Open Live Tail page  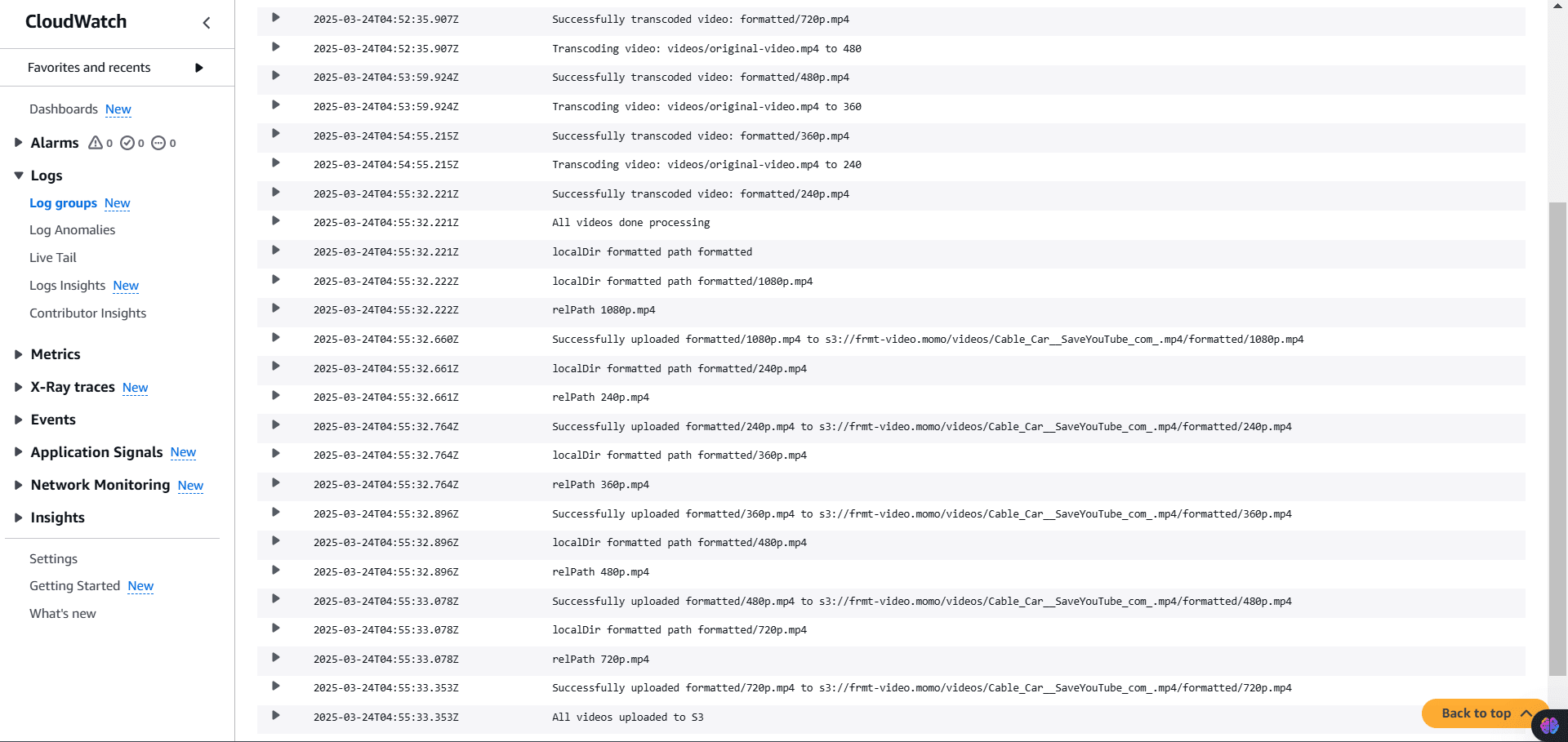click(x=53, y=258)
